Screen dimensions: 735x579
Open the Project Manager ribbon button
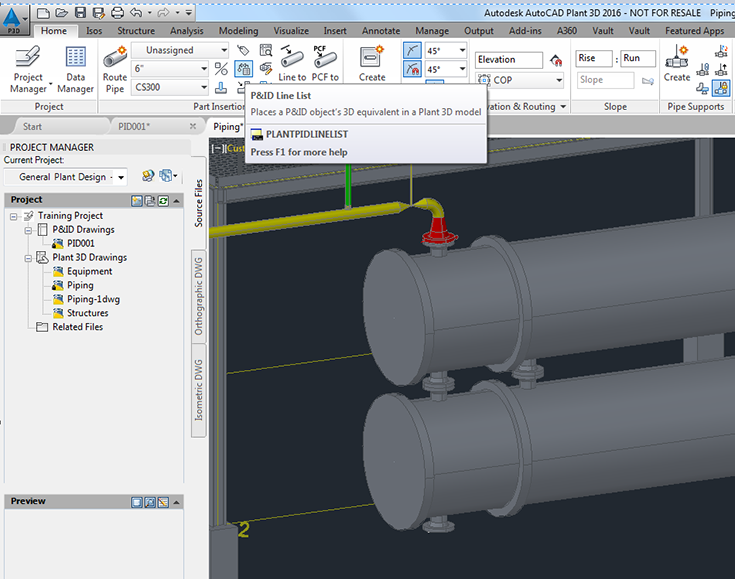point(28,69)
